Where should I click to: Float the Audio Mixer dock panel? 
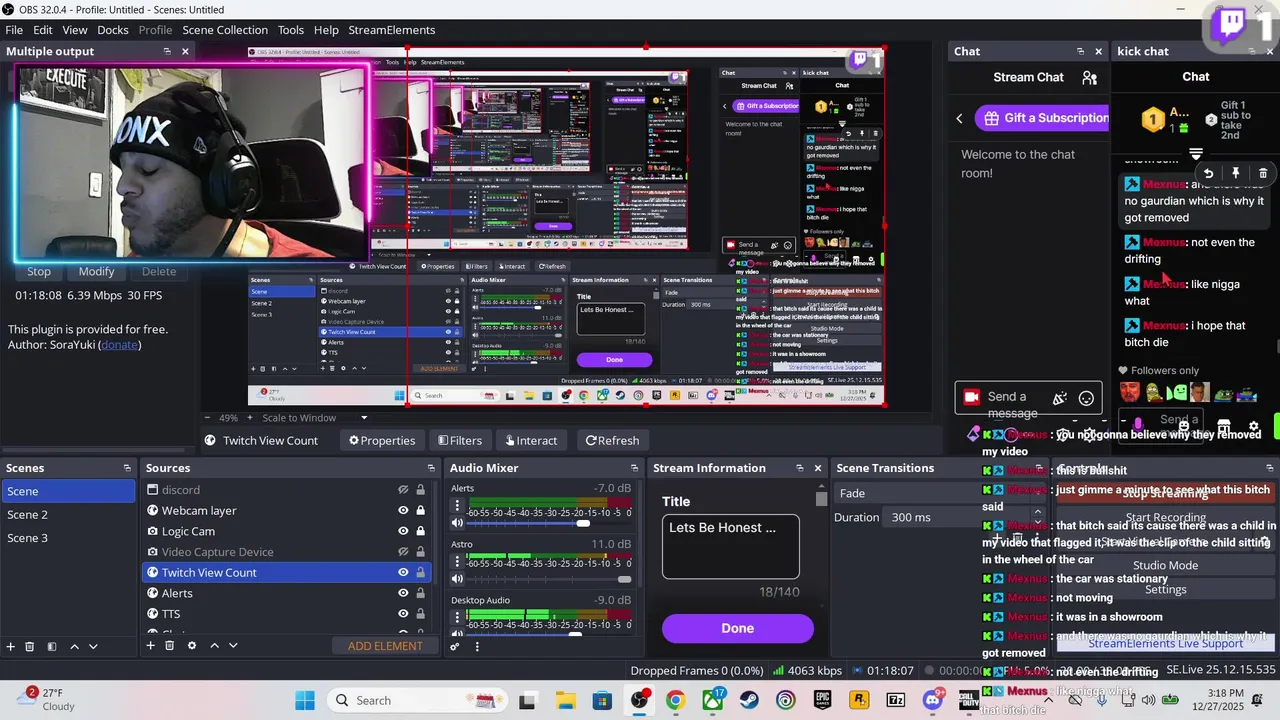(x=634, y=468)
